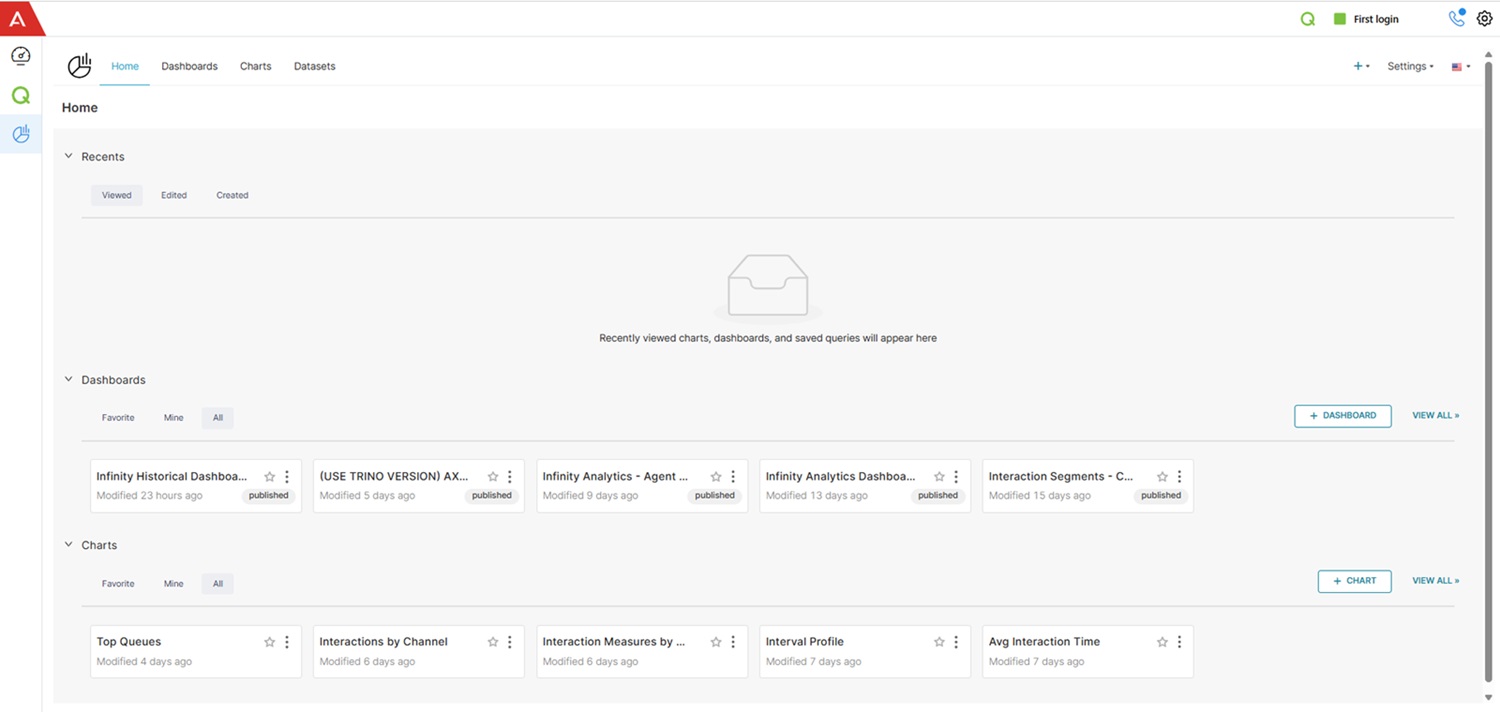Go to the Dashboards tab
Viewport: 1500px width, 712px height.
pos(189,66)
